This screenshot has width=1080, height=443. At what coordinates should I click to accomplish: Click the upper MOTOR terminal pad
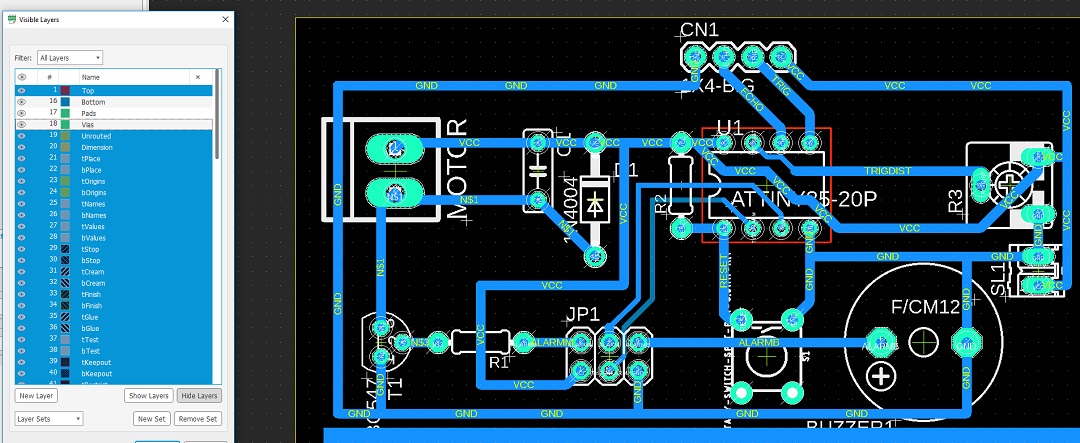(x=394, y=149)
